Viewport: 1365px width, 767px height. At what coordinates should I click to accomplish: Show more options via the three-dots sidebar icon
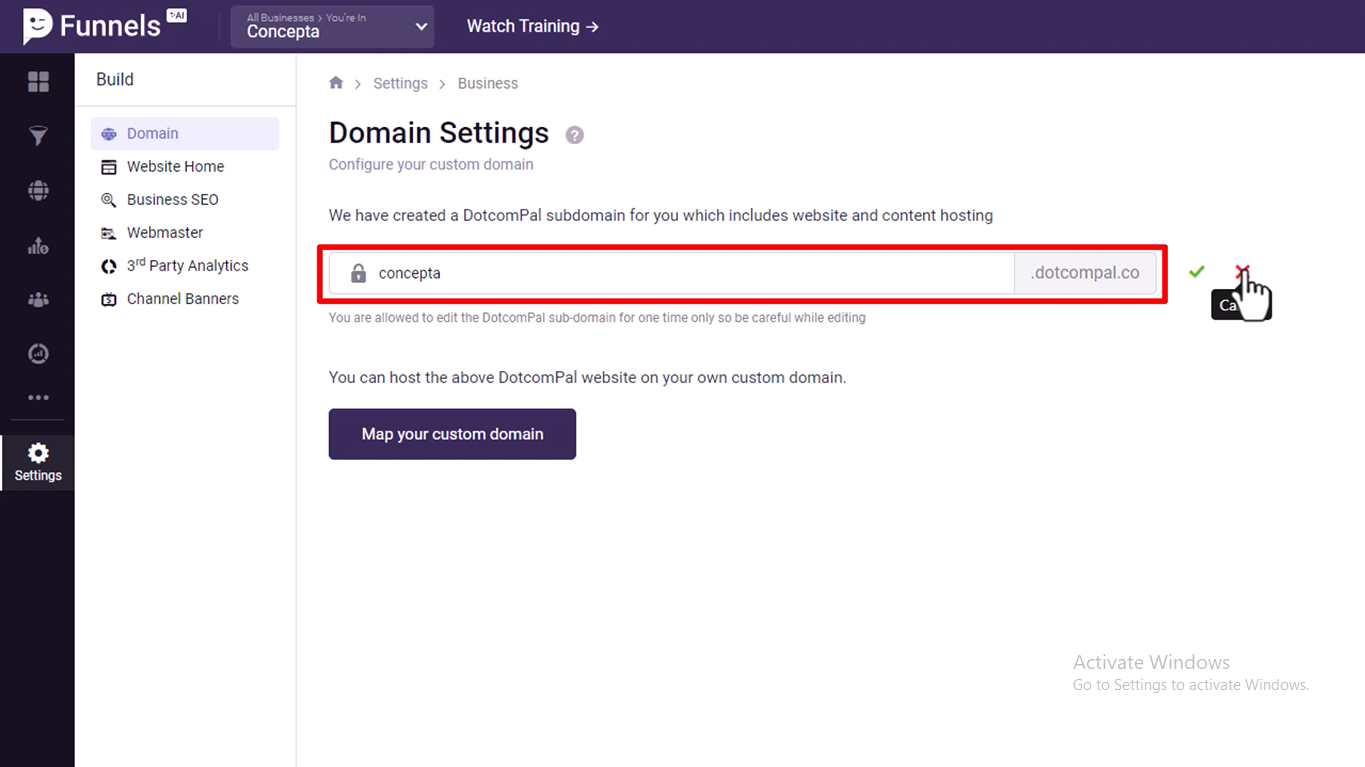(x=38, y=398)
